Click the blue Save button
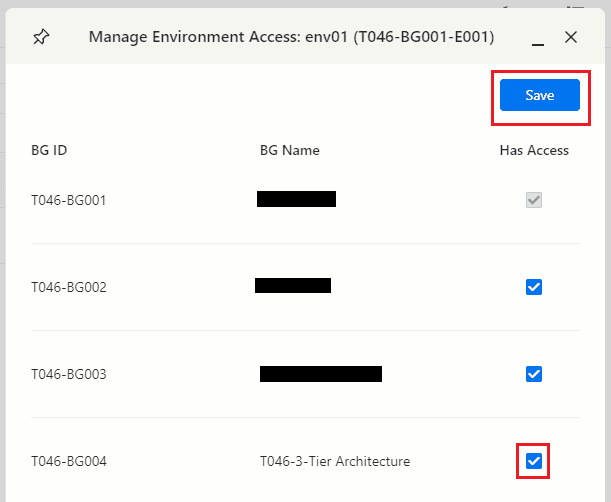This screenshot has width=611, height=502. click(x=539, y=95)
